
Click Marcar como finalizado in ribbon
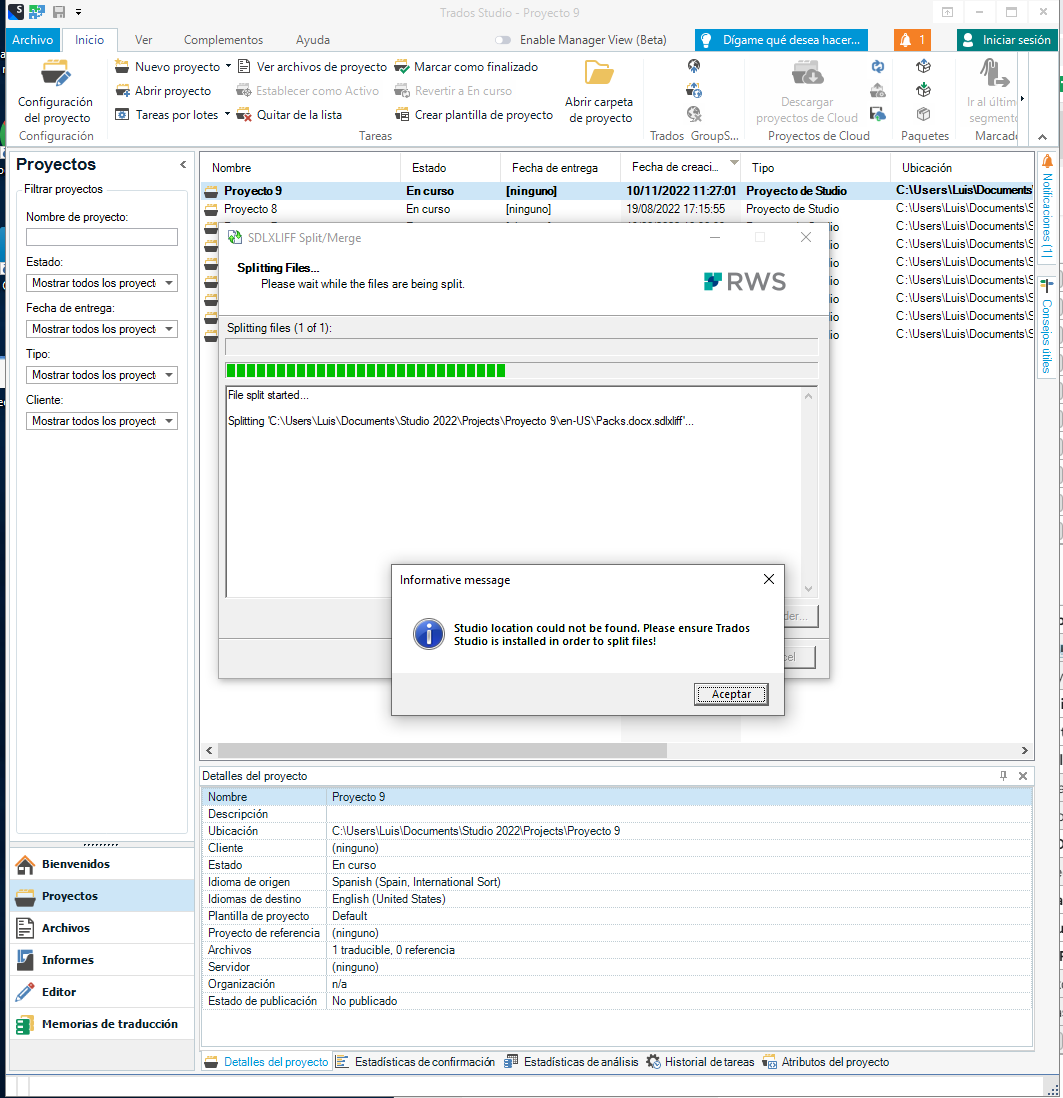(x=475, y=67)
